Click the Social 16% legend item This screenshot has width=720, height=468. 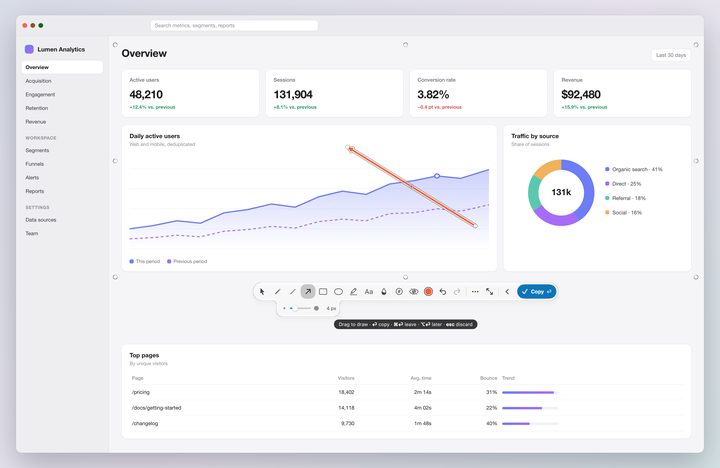coord(623,213)
